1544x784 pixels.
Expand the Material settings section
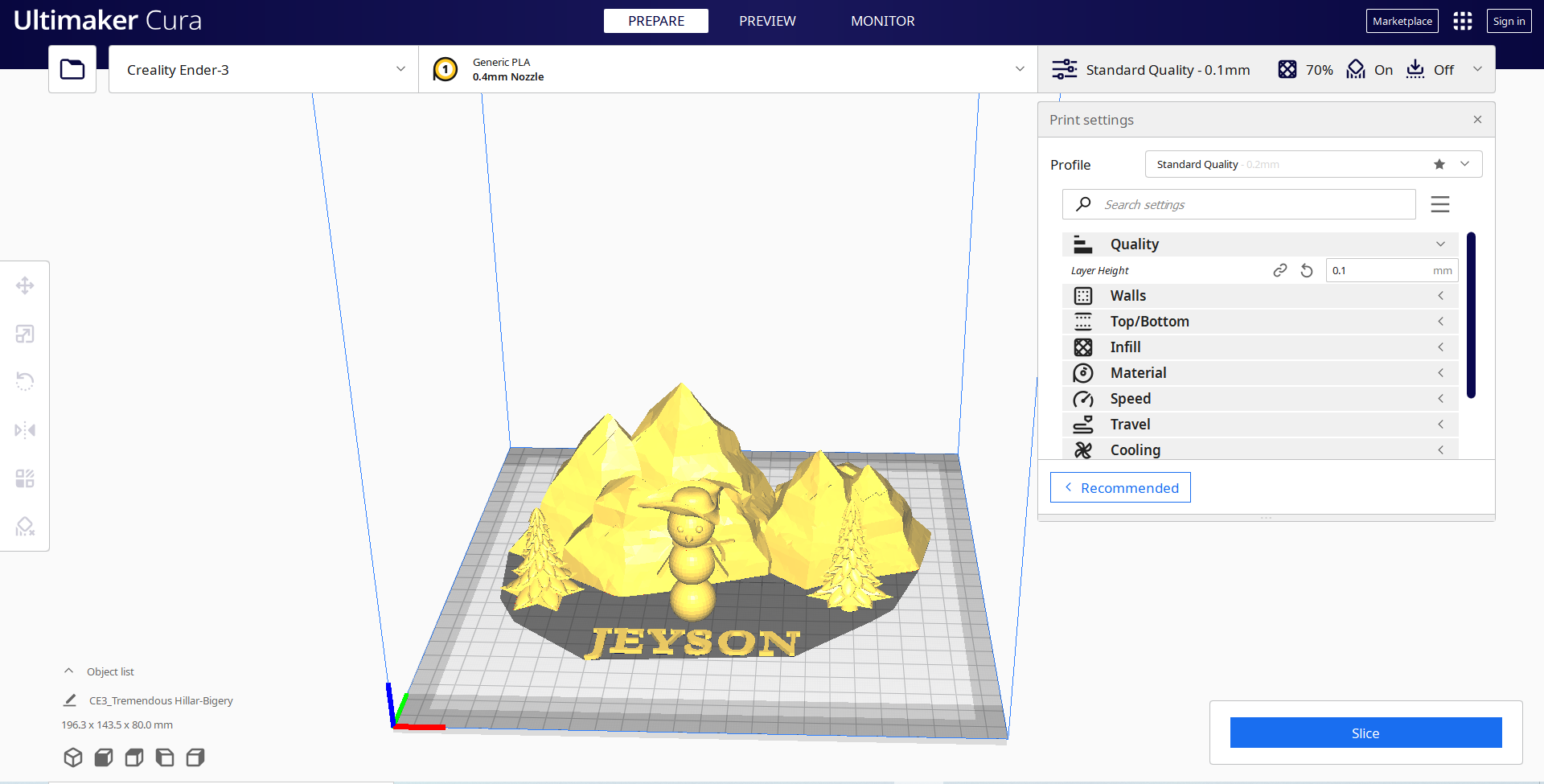pos(1260,373)
